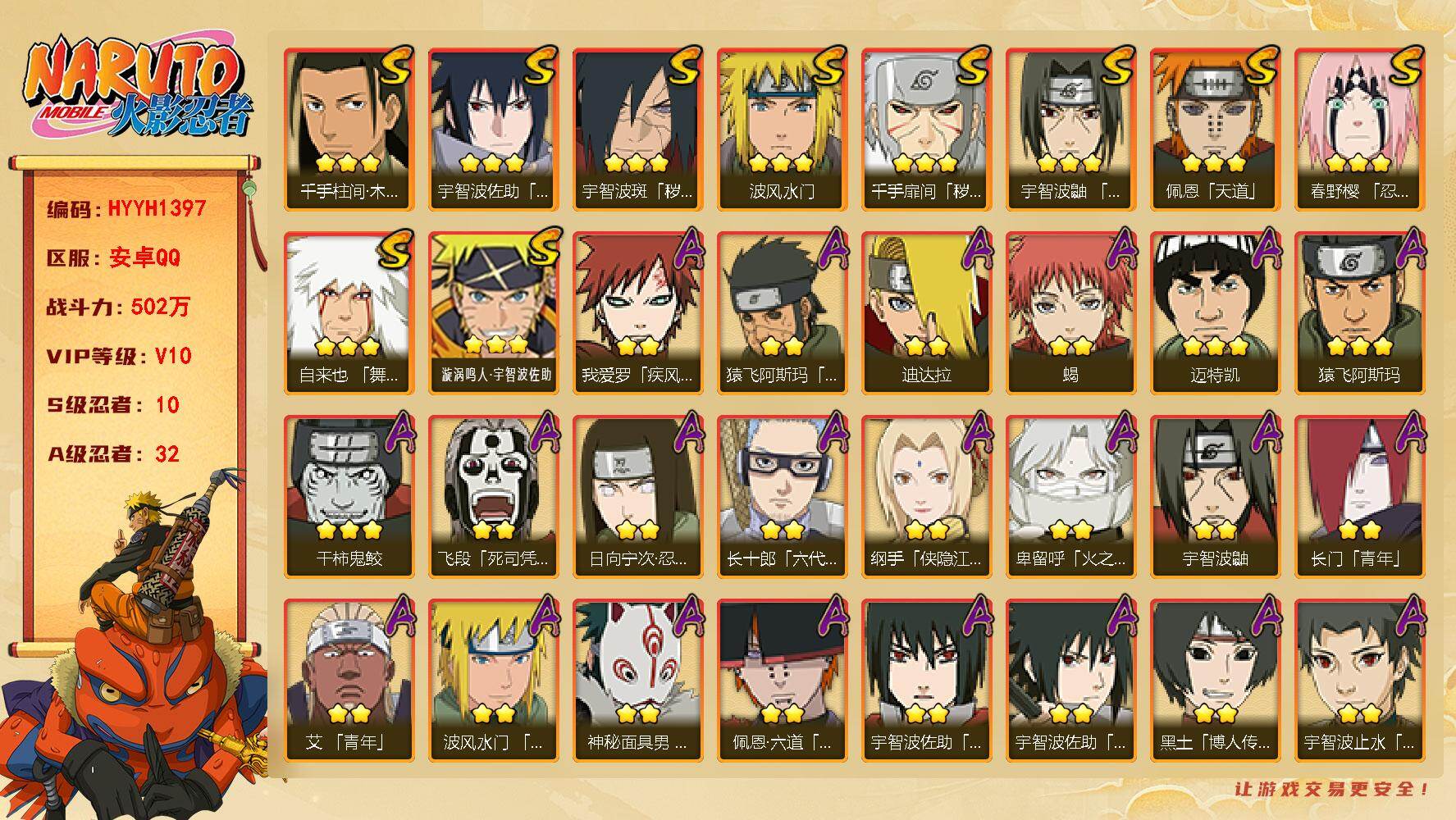Screen dimensions: 1456x820
Task: Click the VIP等级 V10 label
Action: [x=119, y=356]
